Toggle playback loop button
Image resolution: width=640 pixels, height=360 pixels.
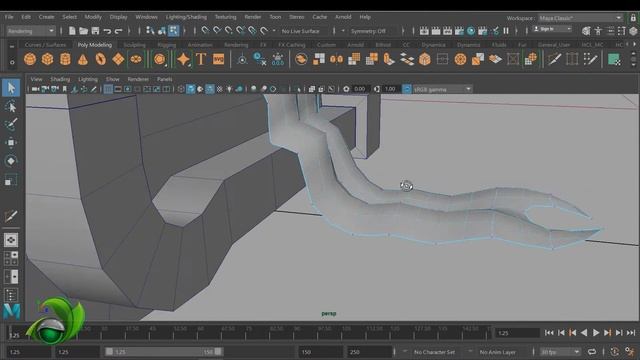point(591,352)
